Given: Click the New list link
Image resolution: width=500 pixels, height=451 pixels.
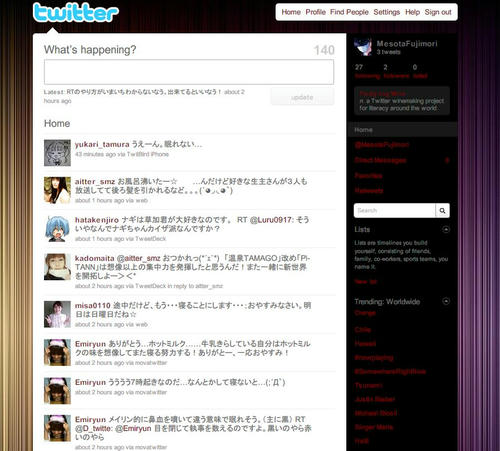Looking at the screenshot, I should [x=366, y=282].
